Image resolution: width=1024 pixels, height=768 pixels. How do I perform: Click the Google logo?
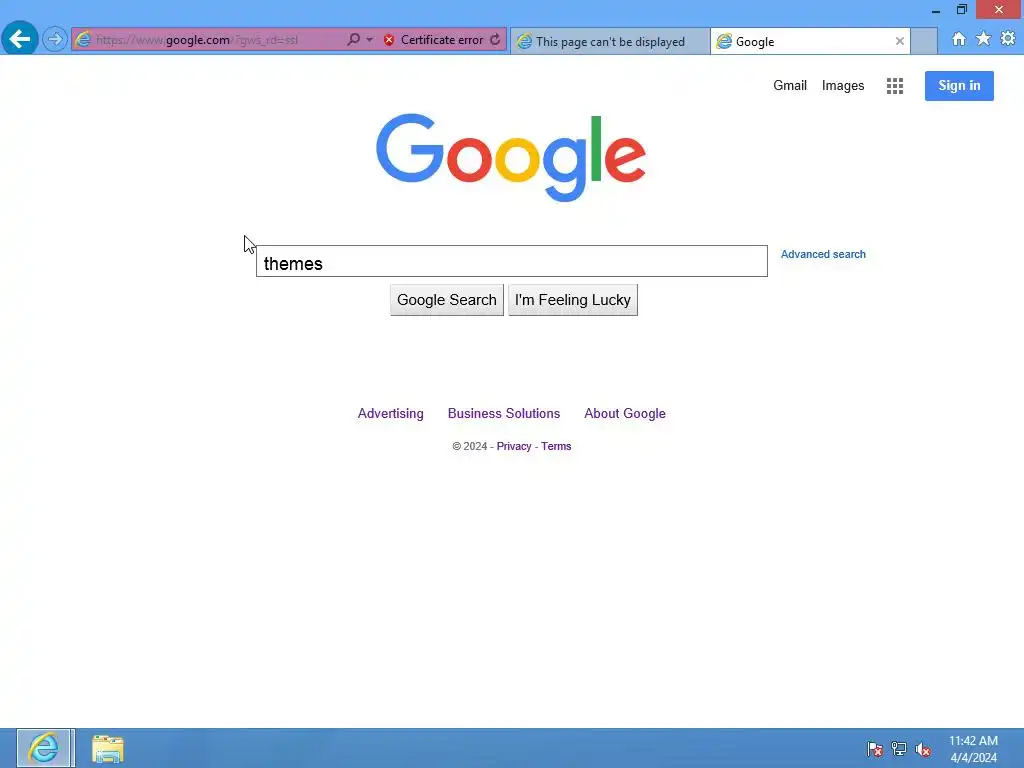[511, 157]
